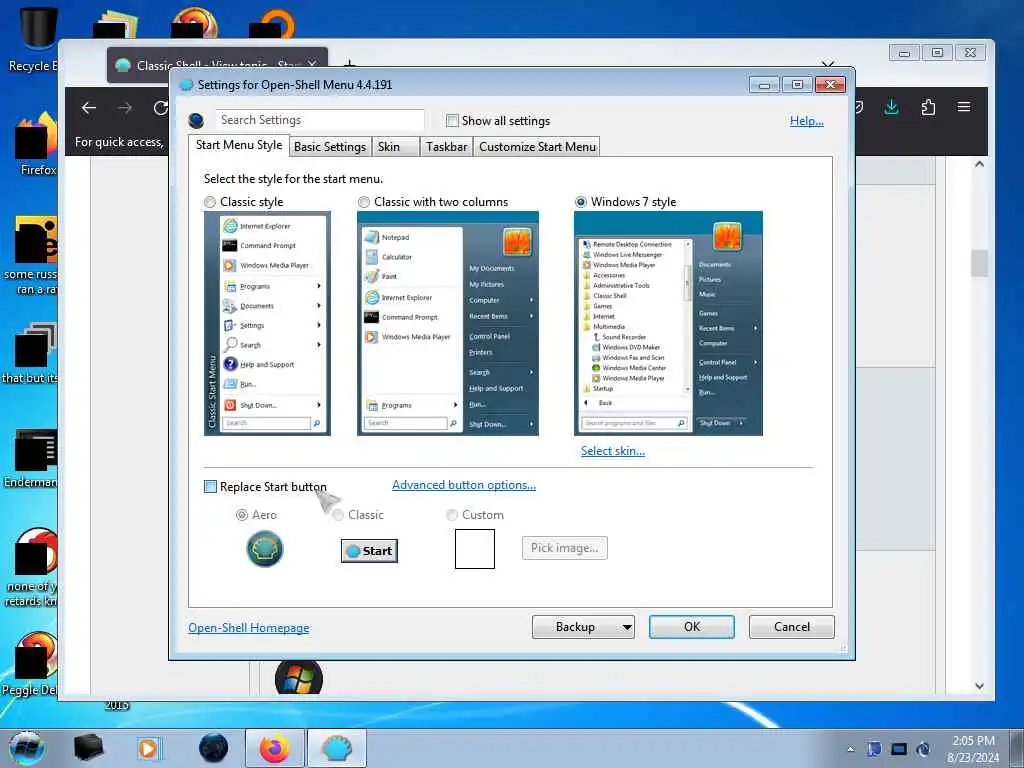
Task: Open Firefox from the taskbar
Action: [274, 748]
